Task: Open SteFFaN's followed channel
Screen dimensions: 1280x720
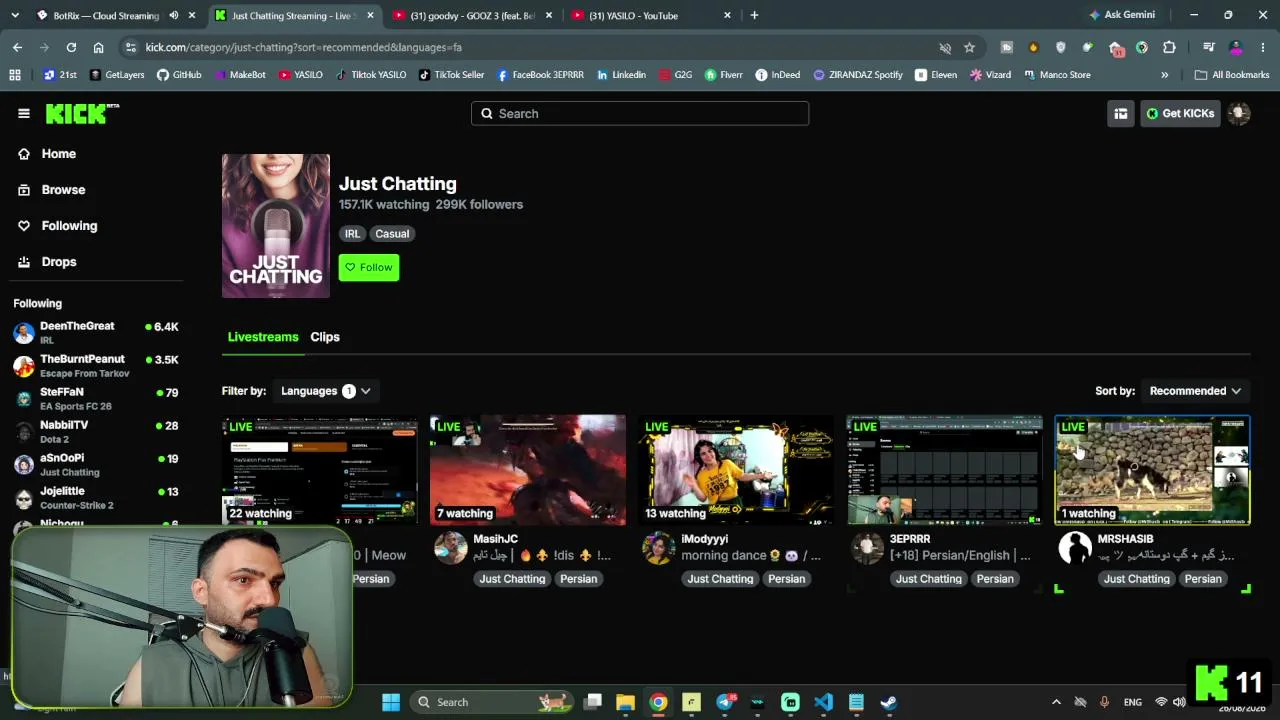Action: point(96,398)
